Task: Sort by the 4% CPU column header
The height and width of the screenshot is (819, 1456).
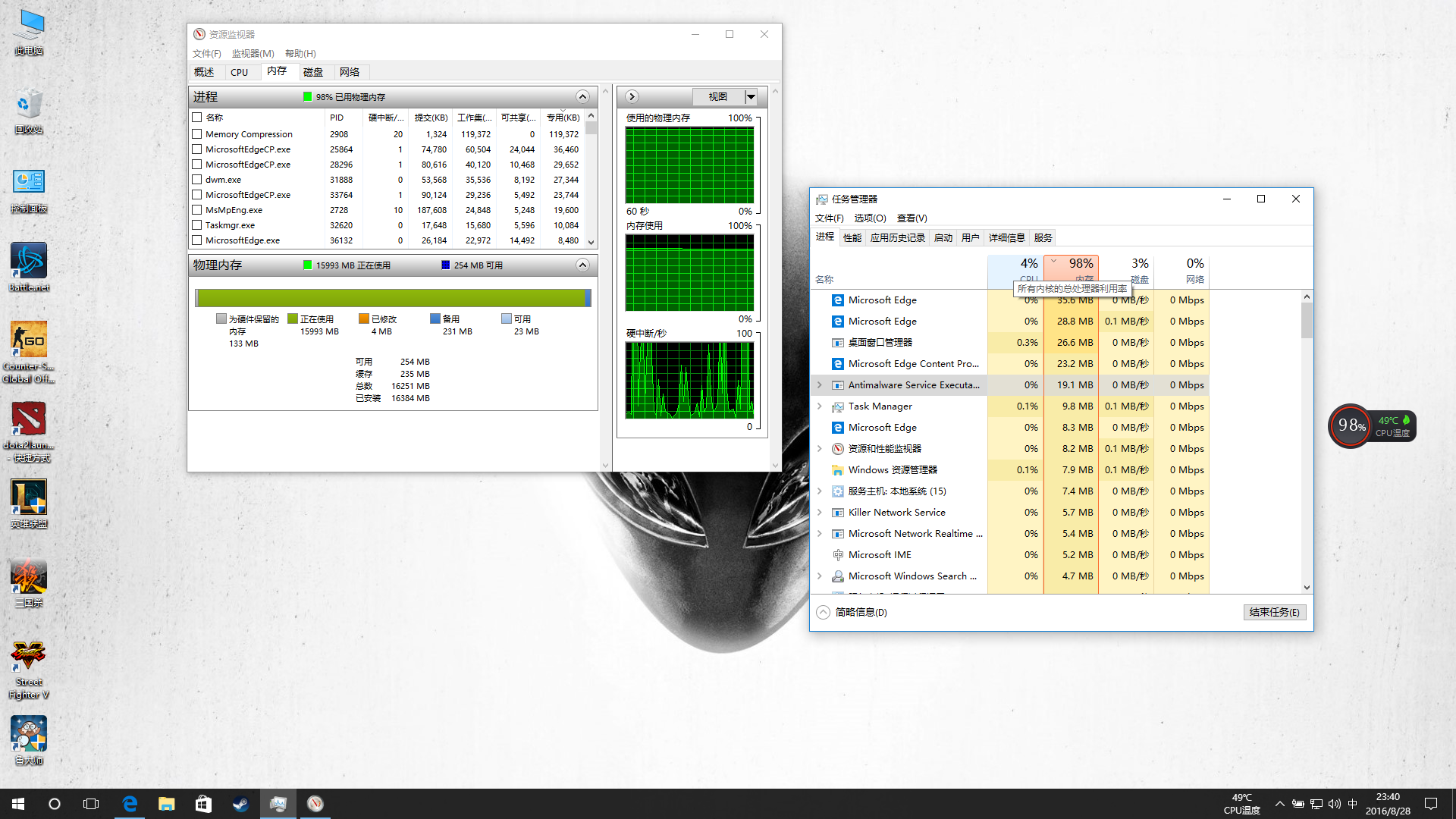Action: click(1015, 271)
